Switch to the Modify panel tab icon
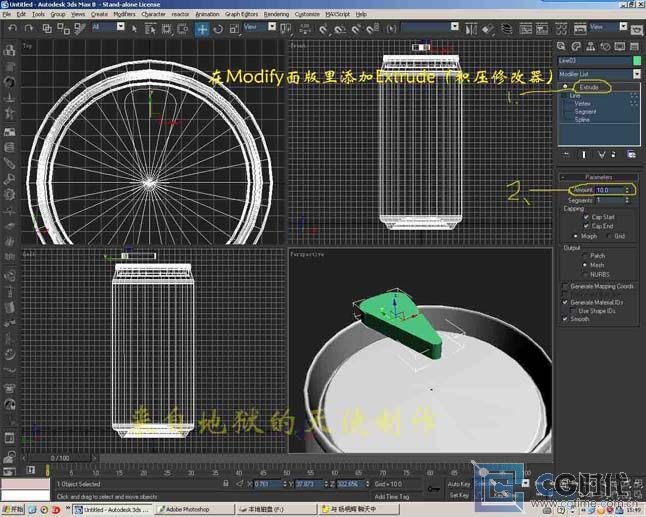 tap(576, 47)
